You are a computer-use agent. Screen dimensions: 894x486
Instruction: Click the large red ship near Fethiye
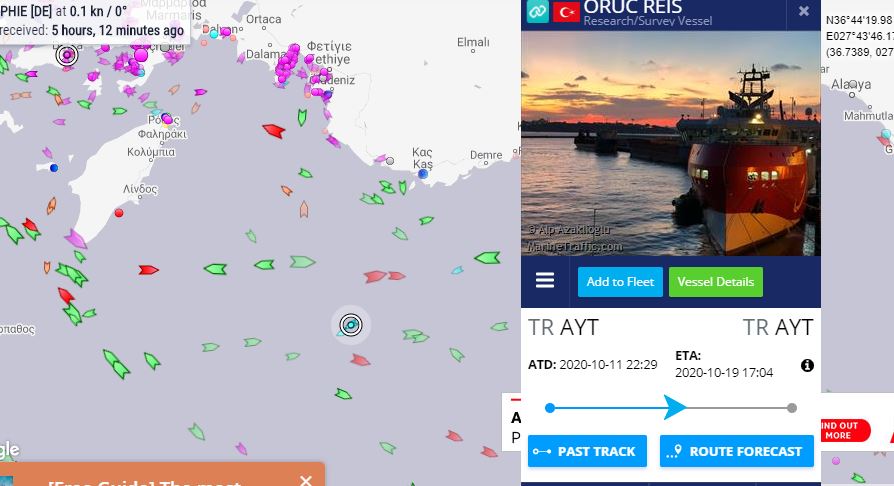(x=274, y=131)
